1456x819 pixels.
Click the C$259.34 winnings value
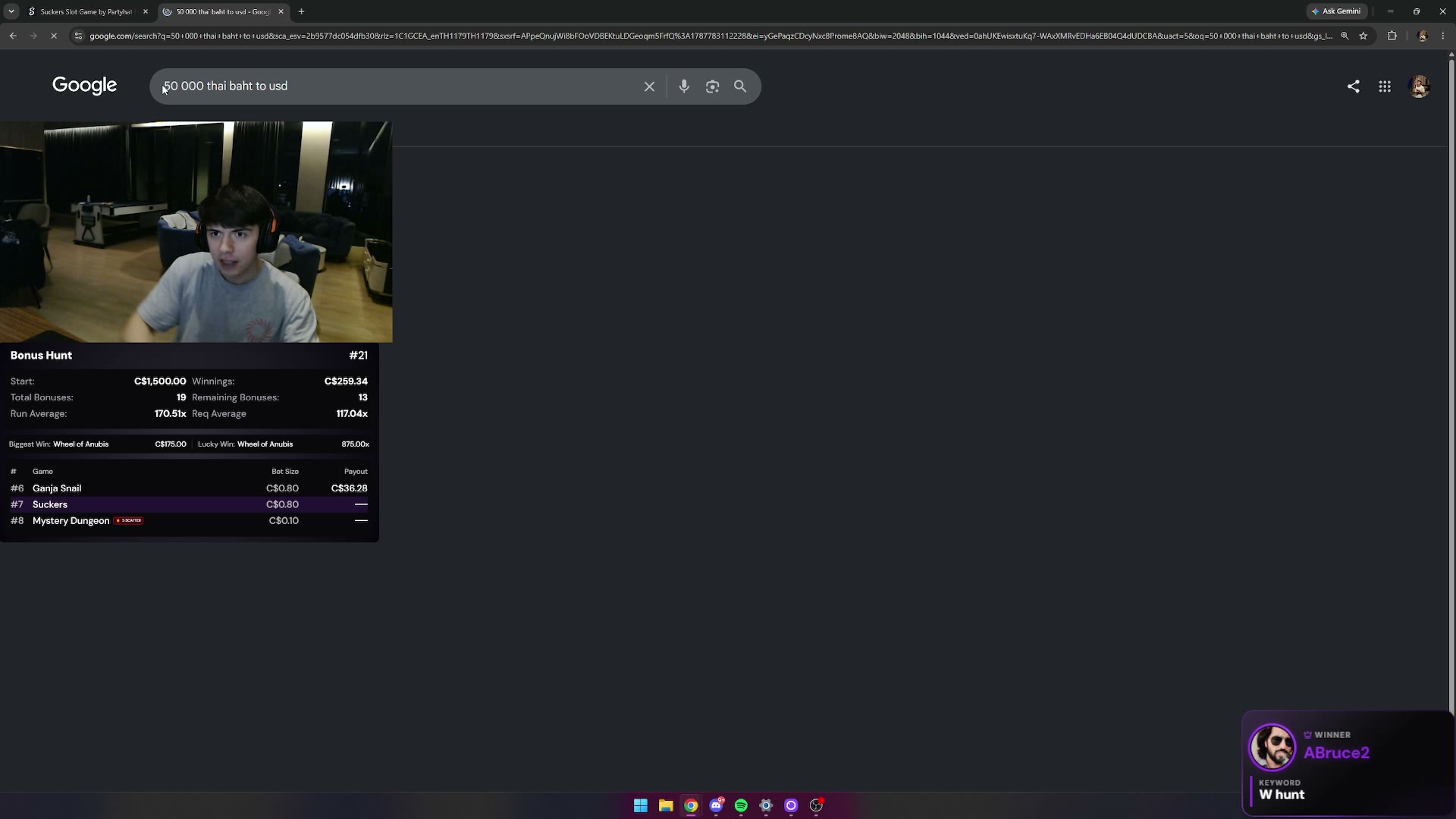[x=346, y=381]
